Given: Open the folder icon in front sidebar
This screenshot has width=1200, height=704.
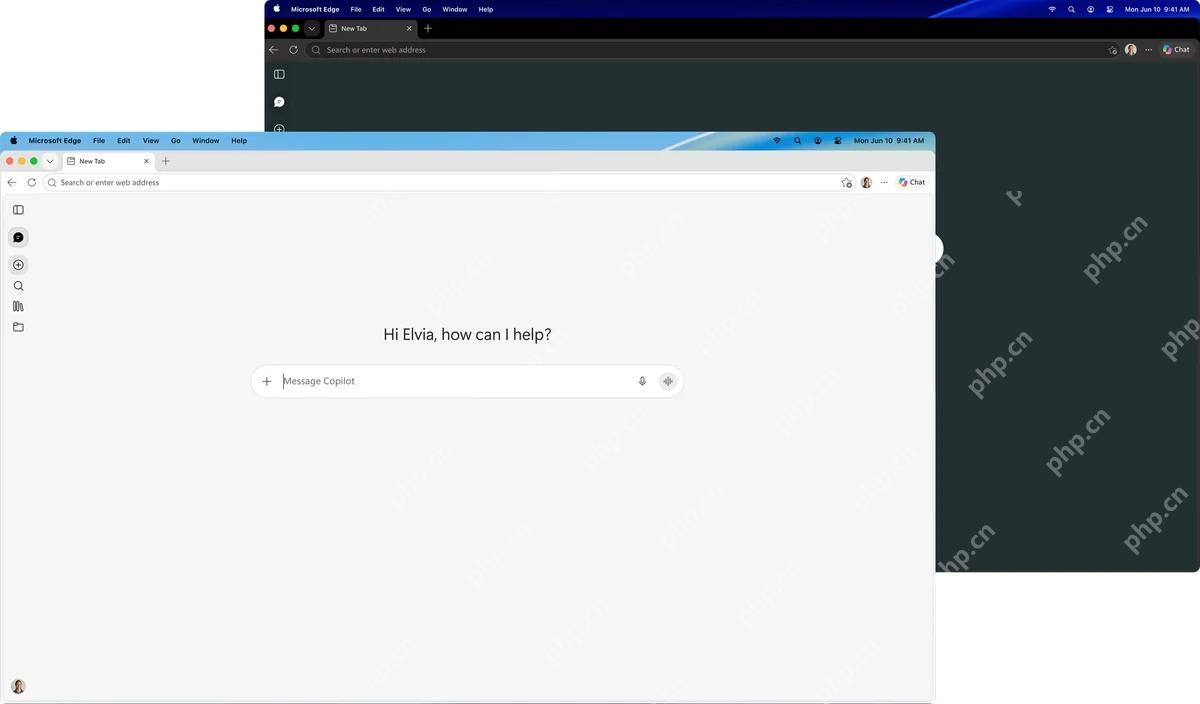Looking at the screenshot, I should (18, 327).
